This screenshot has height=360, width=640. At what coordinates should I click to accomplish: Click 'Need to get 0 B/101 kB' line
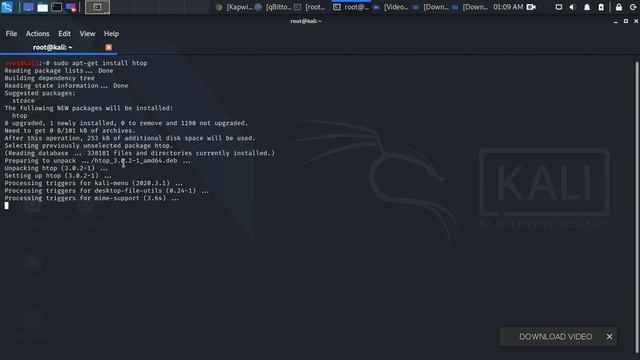pyautogui.click(x=70, y=131)
